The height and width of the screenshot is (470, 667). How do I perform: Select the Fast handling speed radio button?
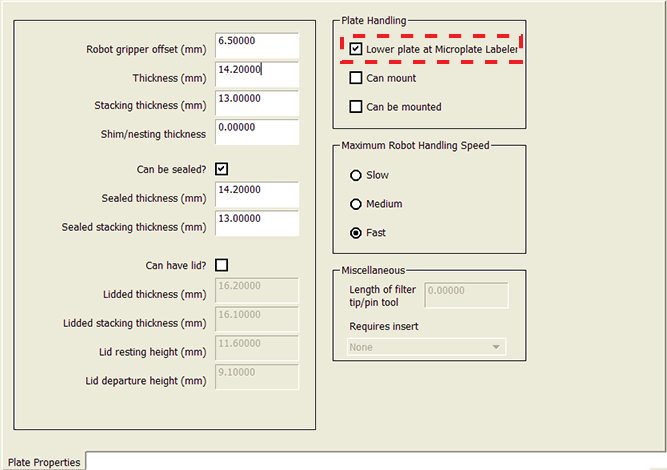[x=355, y=233]
